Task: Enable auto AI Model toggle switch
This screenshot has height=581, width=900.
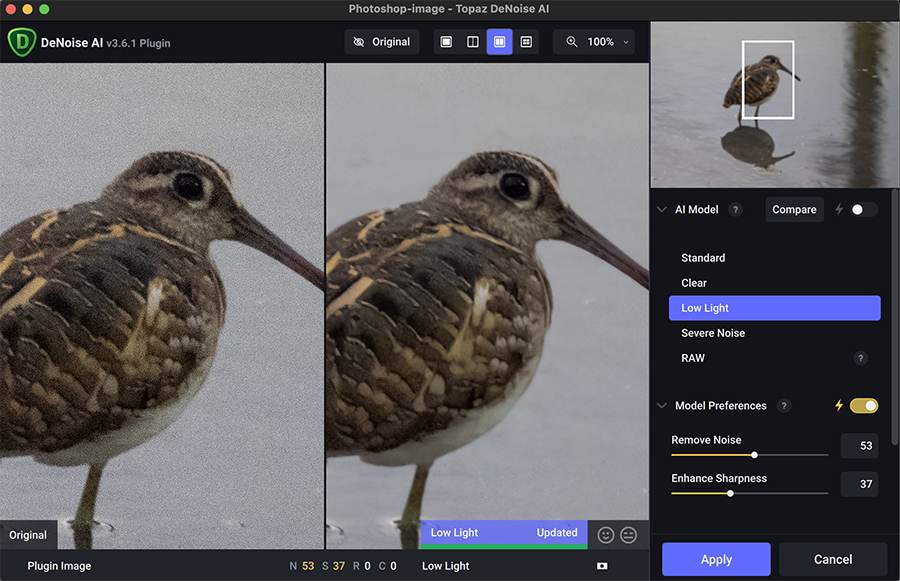Action: [x=863, y=210]
